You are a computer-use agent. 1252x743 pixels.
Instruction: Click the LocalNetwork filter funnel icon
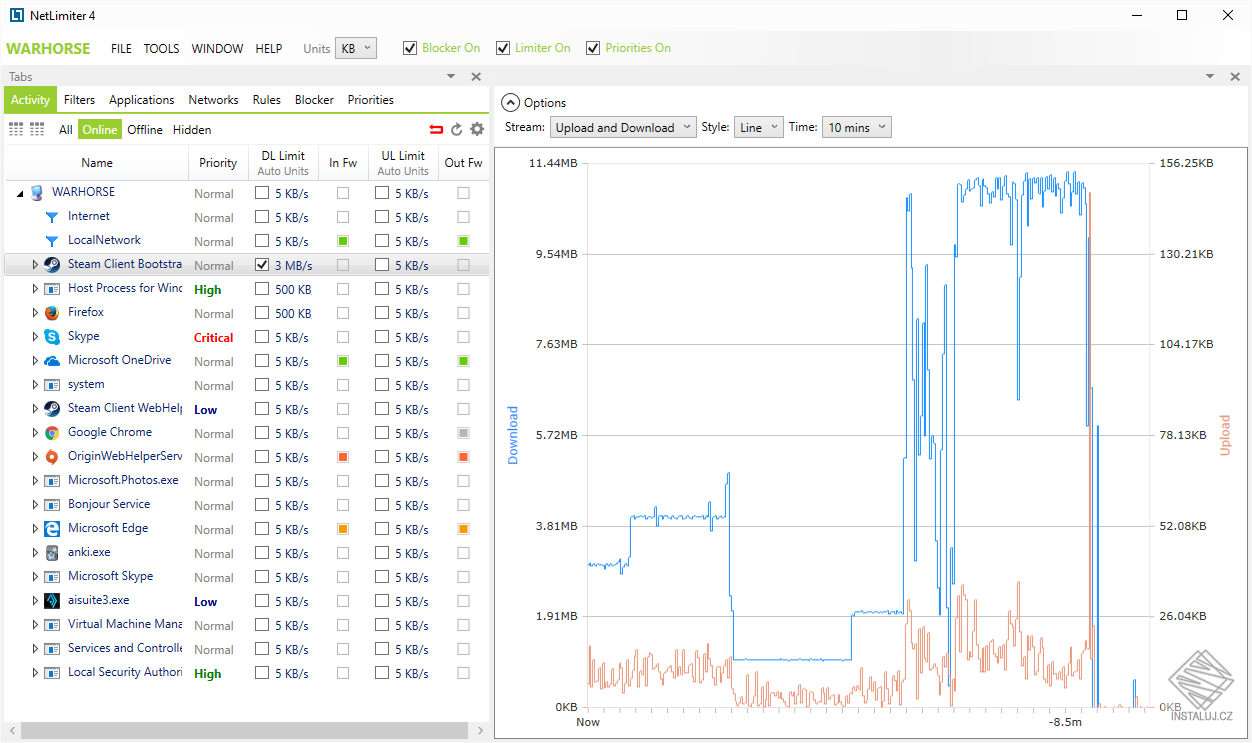point(52,241)
